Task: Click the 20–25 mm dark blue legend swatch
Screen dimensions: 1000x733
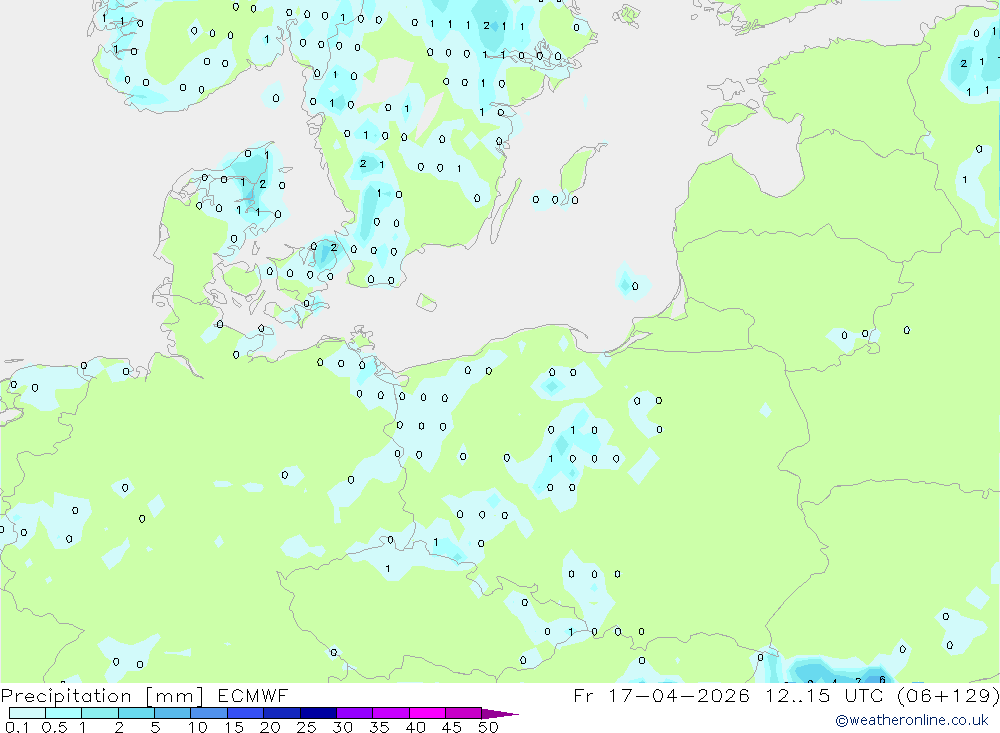Action: click(x=282, y=713)
